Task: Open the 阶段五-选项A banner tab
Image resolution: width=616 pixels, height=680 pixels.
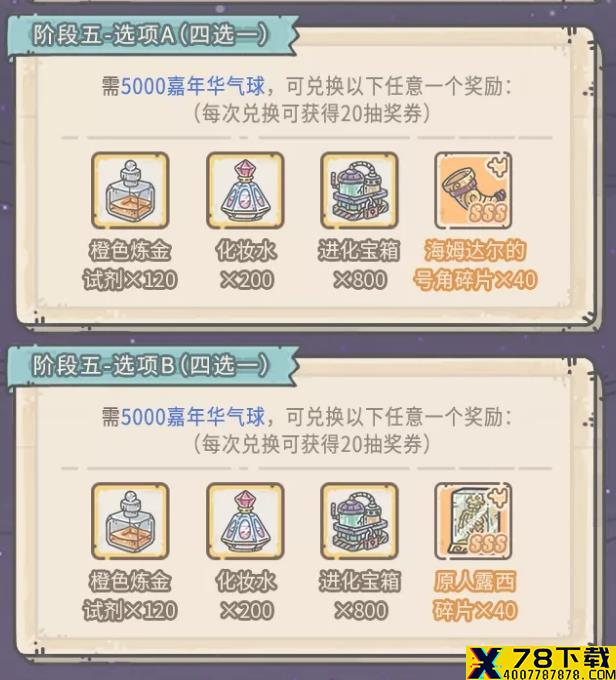Action: [152, 36]
